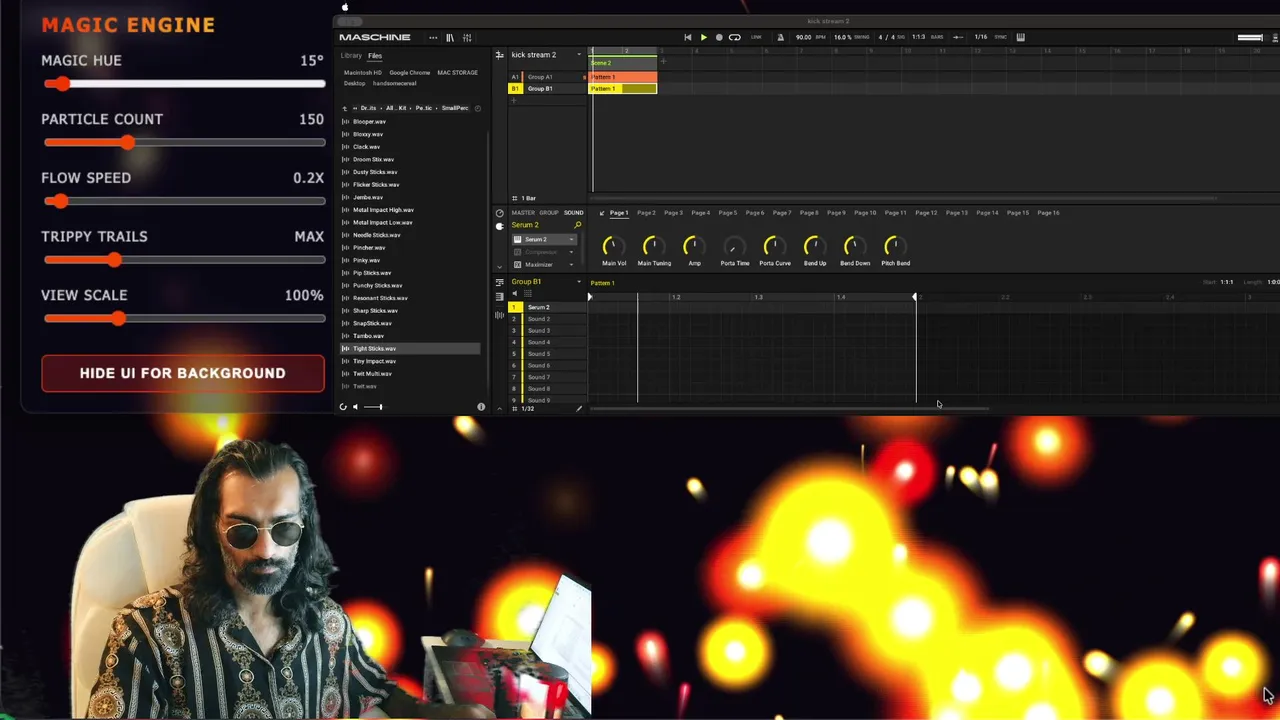1280x720 pixels.
Task: Adjust the PARTICLE COUNT slider
Action: pyautogui.click(x=184, y=143)
